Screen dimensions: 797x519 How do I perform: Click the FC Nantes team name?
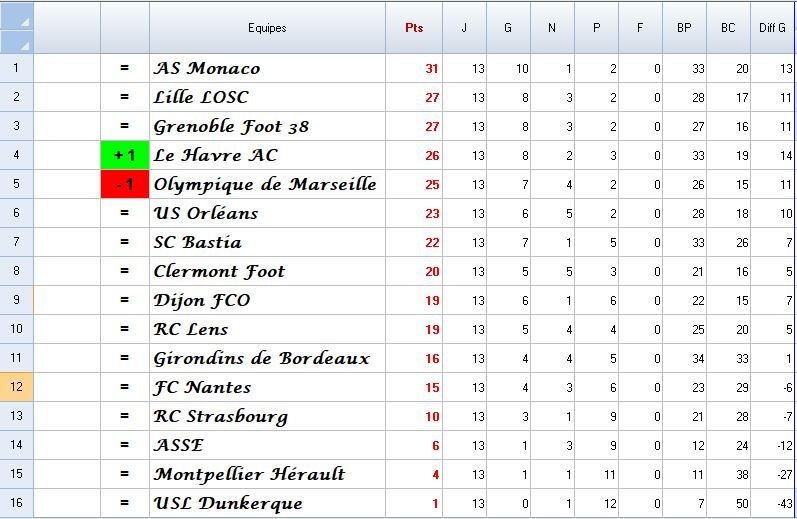(203, 387)
